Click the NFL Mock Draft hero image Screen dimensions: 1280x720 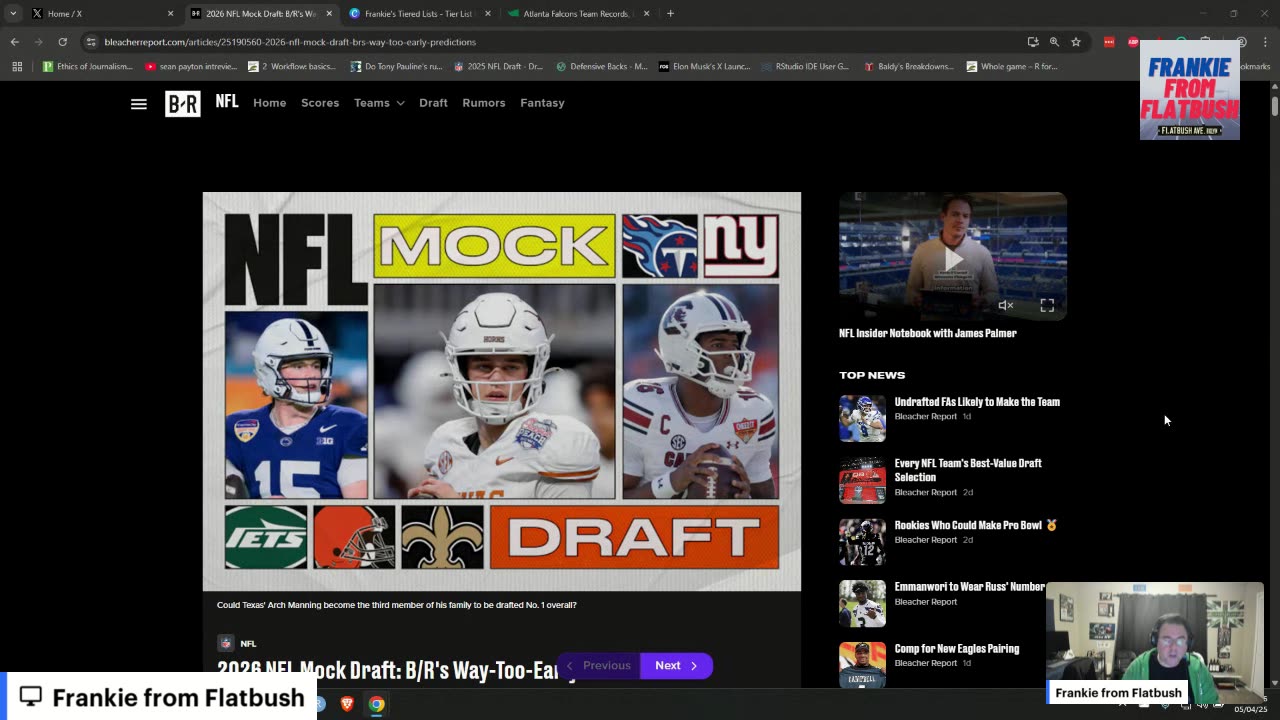point(502,391)
